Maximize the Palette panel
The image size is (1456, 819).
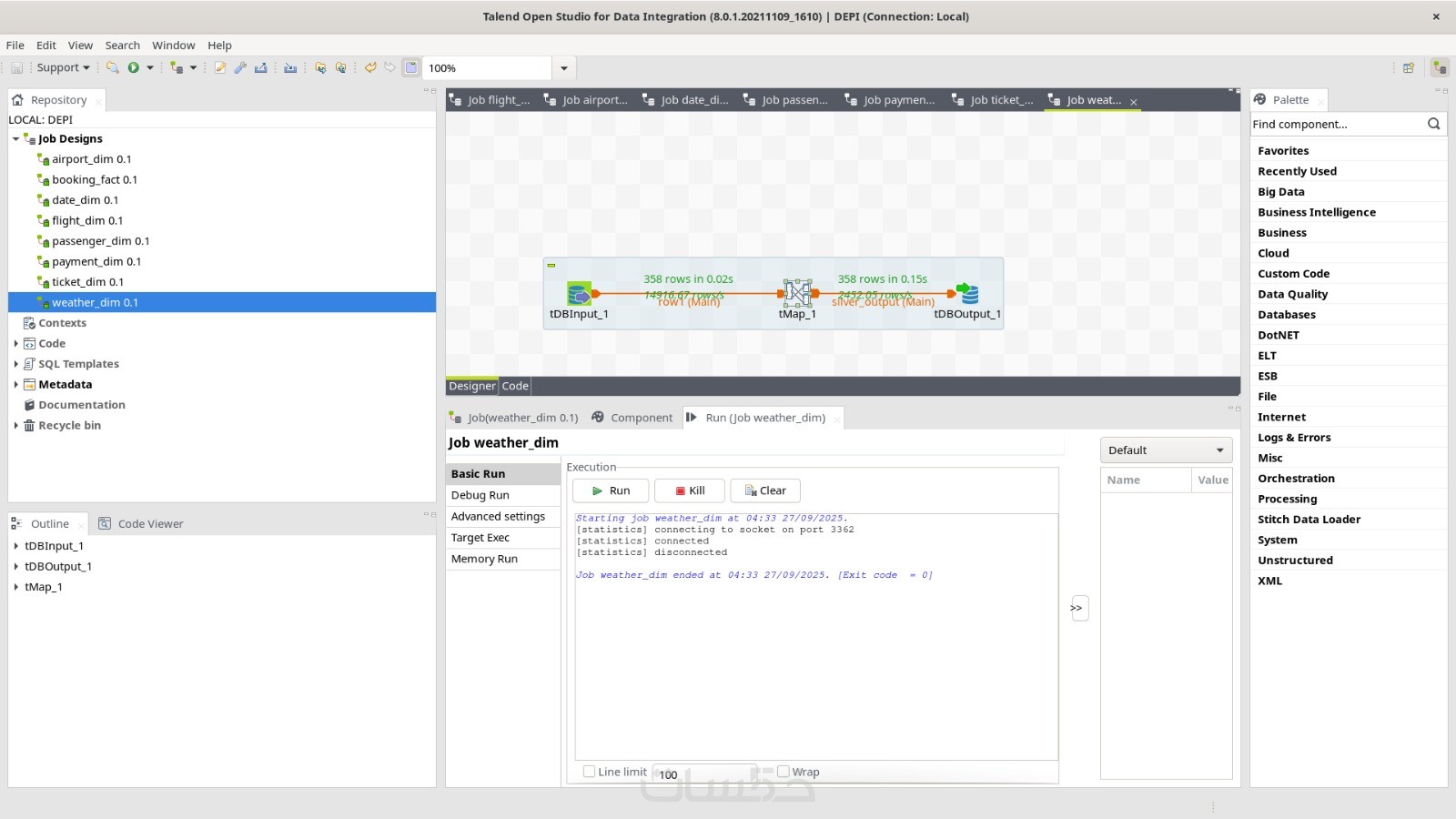coord(1444,90)
